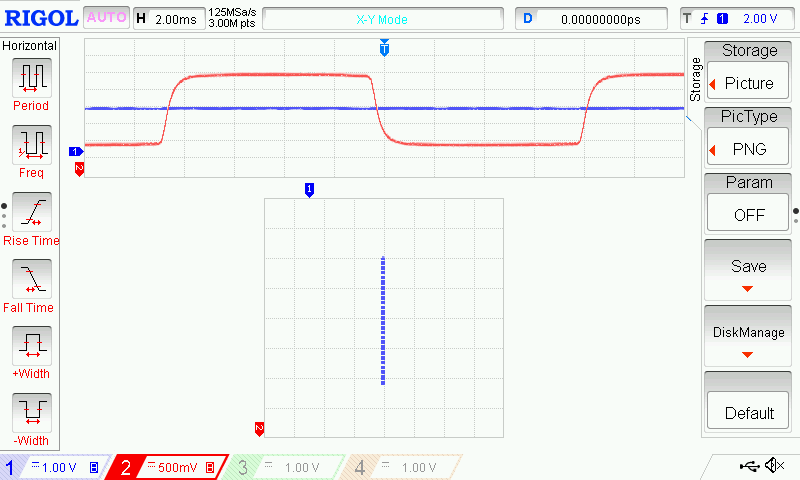This screenshot has height=480, width=800.
Task: Toggle channel 3 display
Action: 286,467
